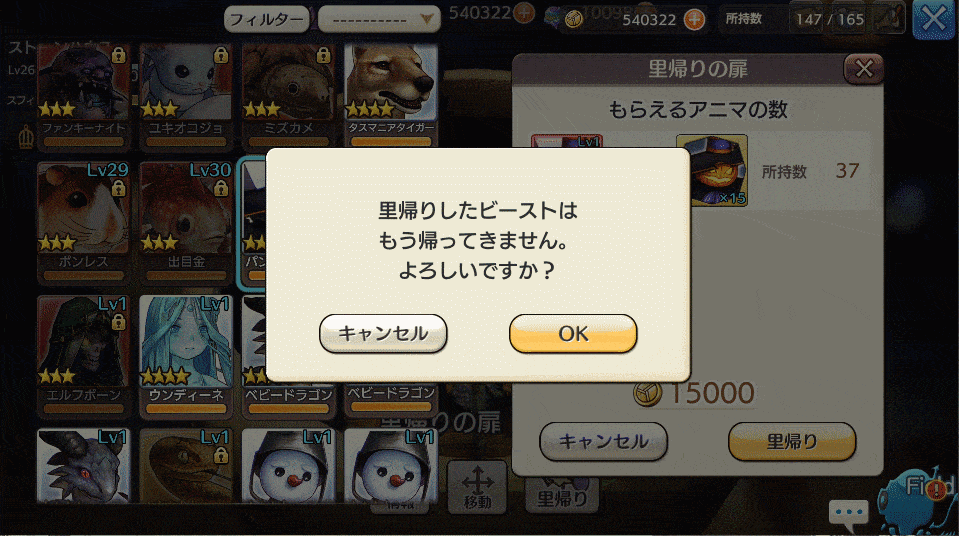The image size is (959, 536).
Task: Click the 里帰り tab at bottom bar
Action: point(561,496)
